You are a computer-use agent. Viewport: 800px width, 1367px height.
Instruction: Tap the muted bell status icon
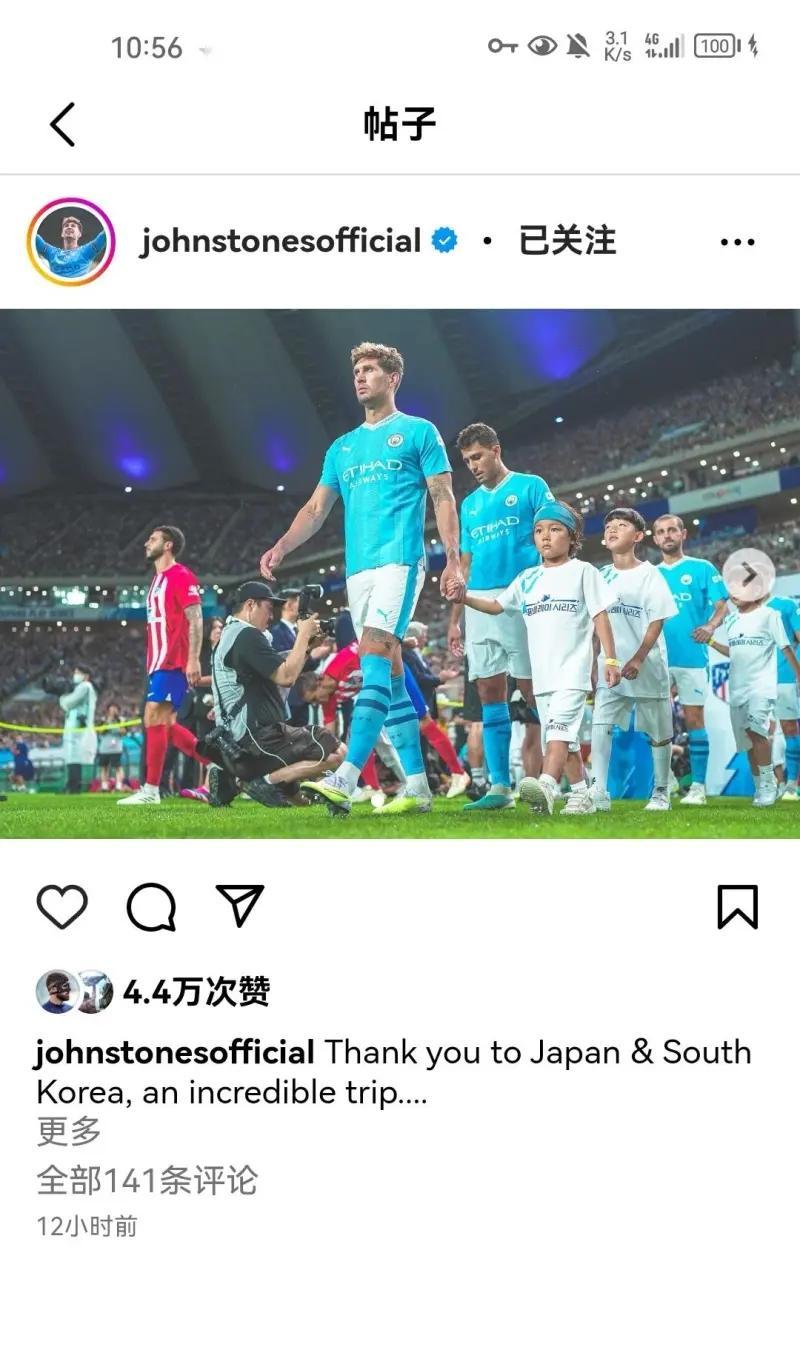(x=577, y=46)
